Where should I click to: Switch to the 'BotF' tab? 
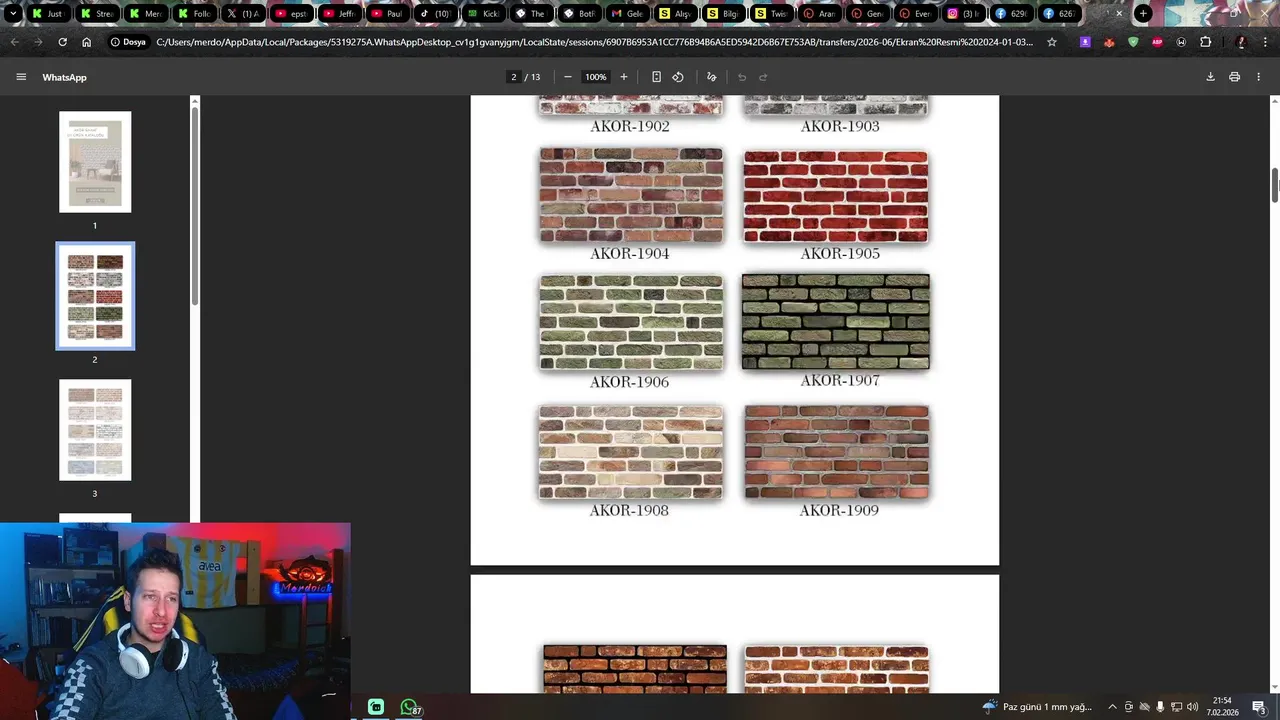tap(579, 14)
